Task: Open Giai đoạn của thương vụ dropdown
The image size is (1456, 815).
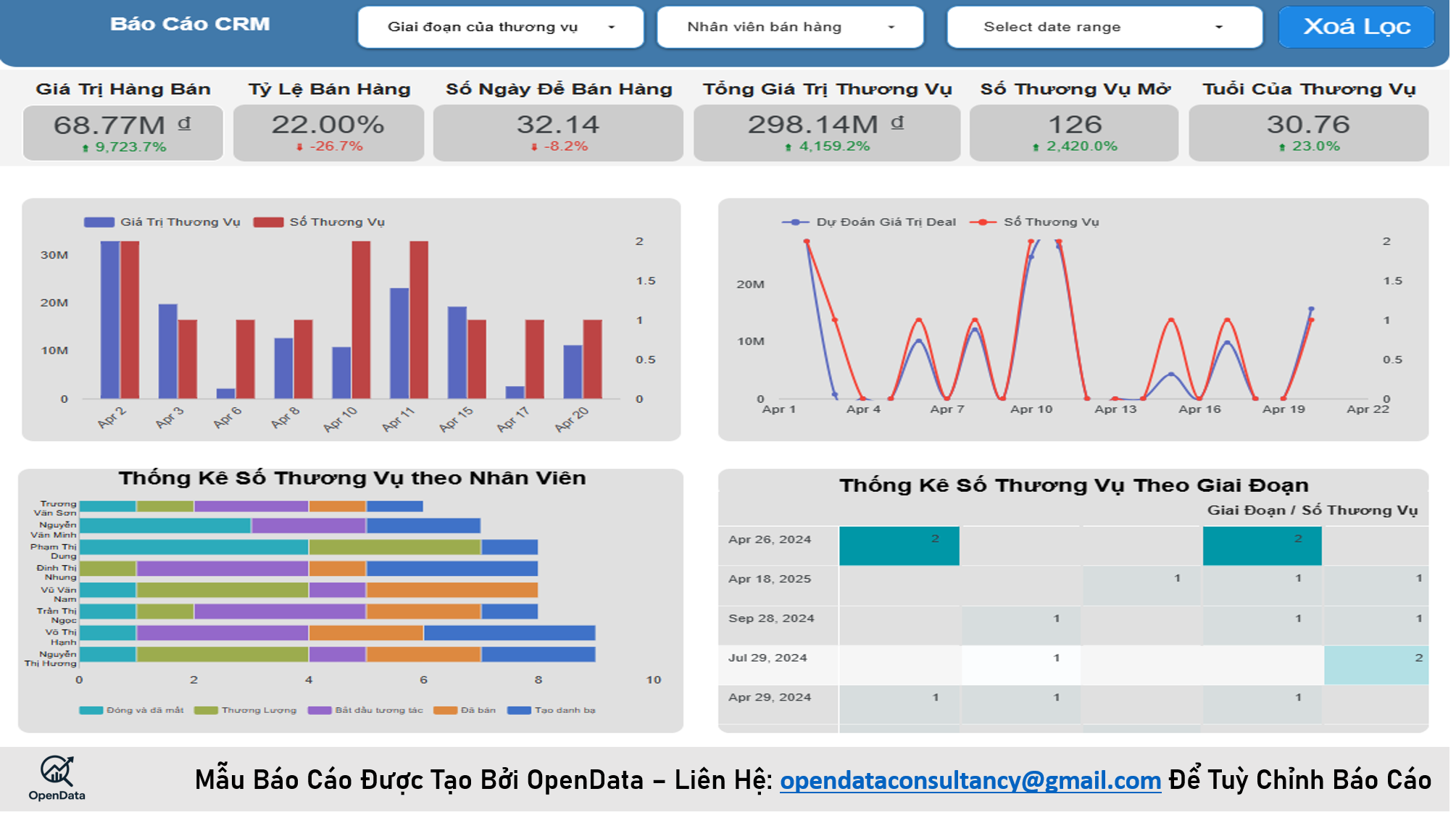Action: [x=500, y=28]
